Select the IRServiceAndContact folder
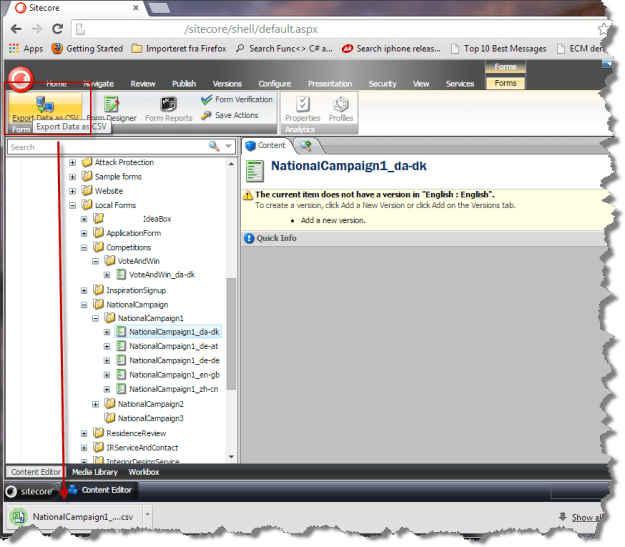Image resolution: width=625 pixels, height=547 pixels. pyautogui.click(x=136, y=448)
